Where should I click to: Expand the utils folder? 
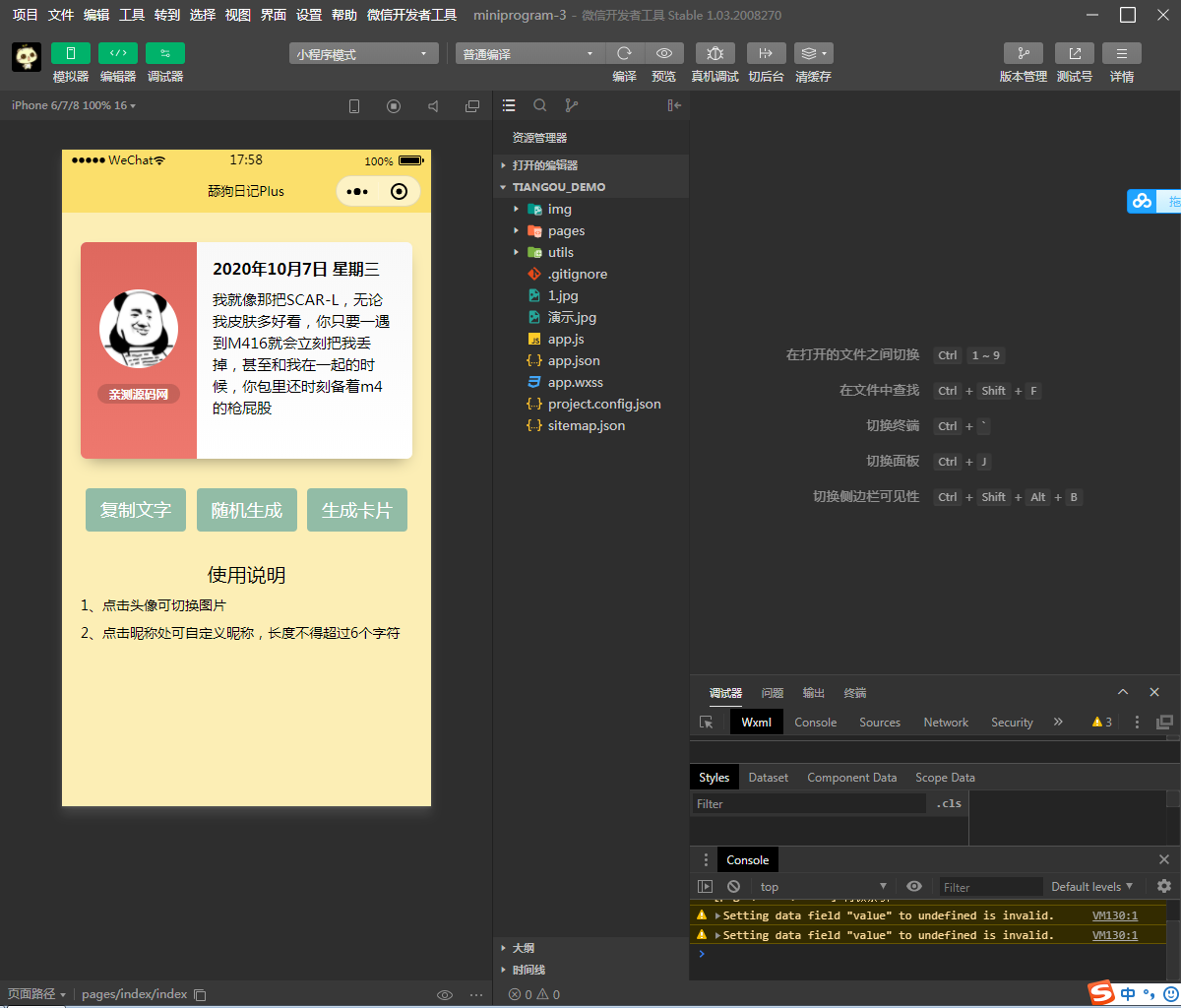[x=590, y=252]
